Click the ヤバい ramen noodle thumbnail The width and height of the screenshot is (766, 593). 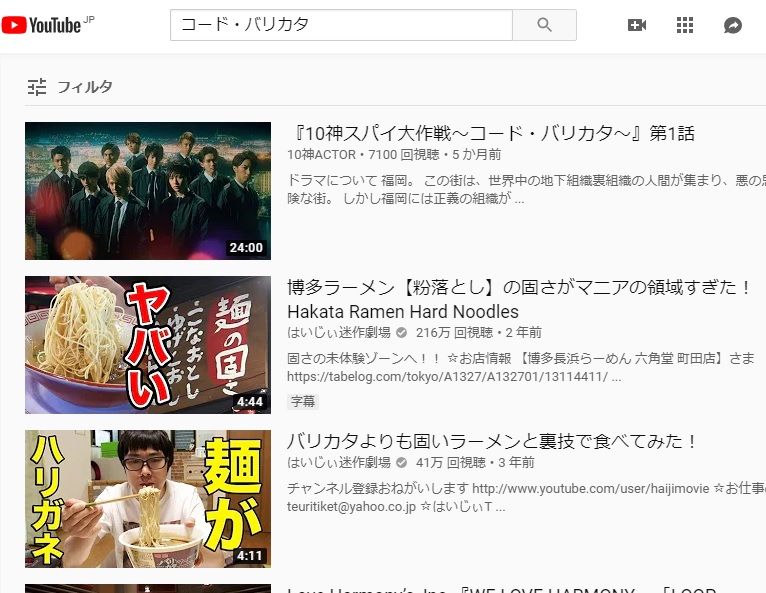[148, 345]
